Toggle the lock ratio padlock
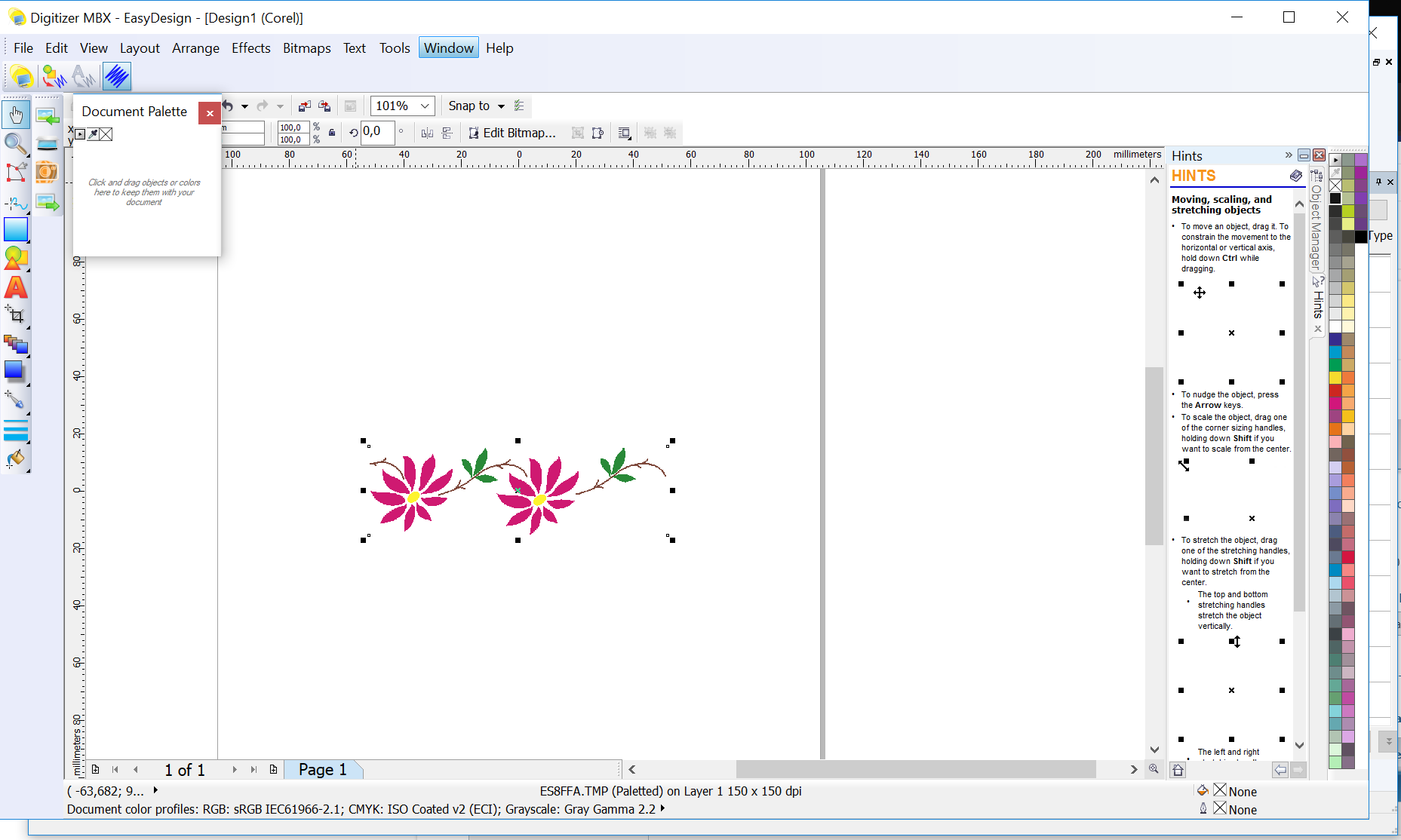Viewport: 1401px width, 840px height. (332, 133)
